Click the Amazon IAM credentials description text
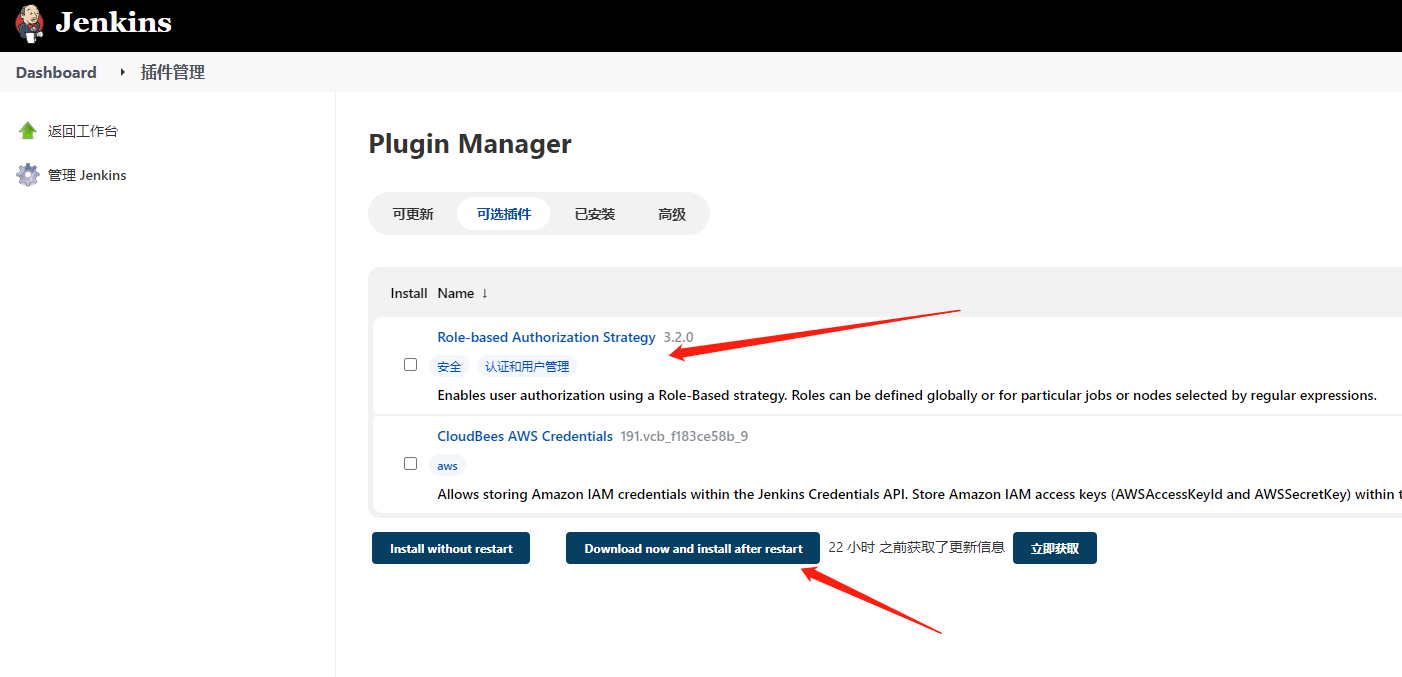This screenshot has height=677, width=1402. pos(918,494)
